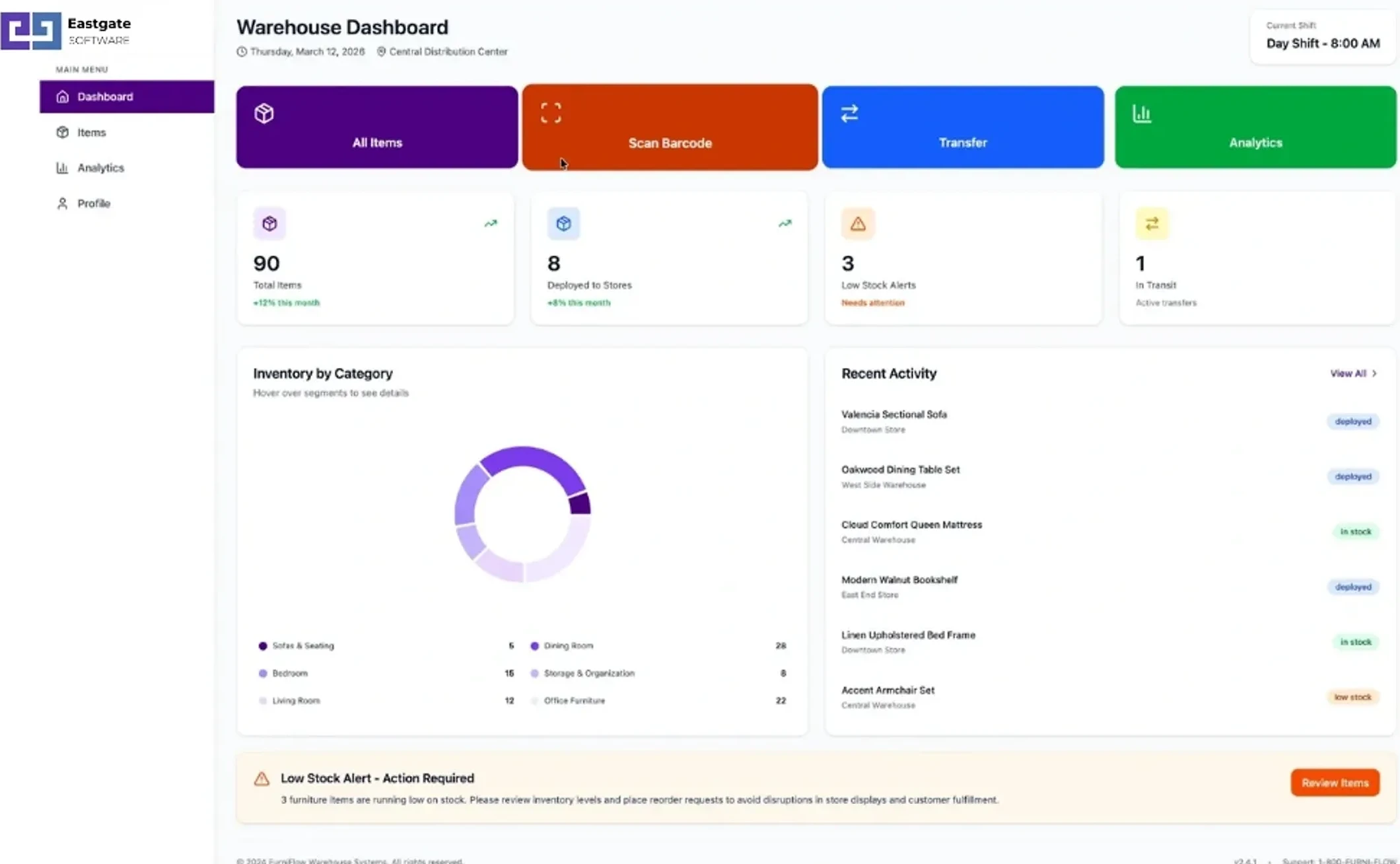Image resolution: width=1400 pixels, height=864 pixels.
Task: Open Items in the sidebar menu
Action: point(127,132)
